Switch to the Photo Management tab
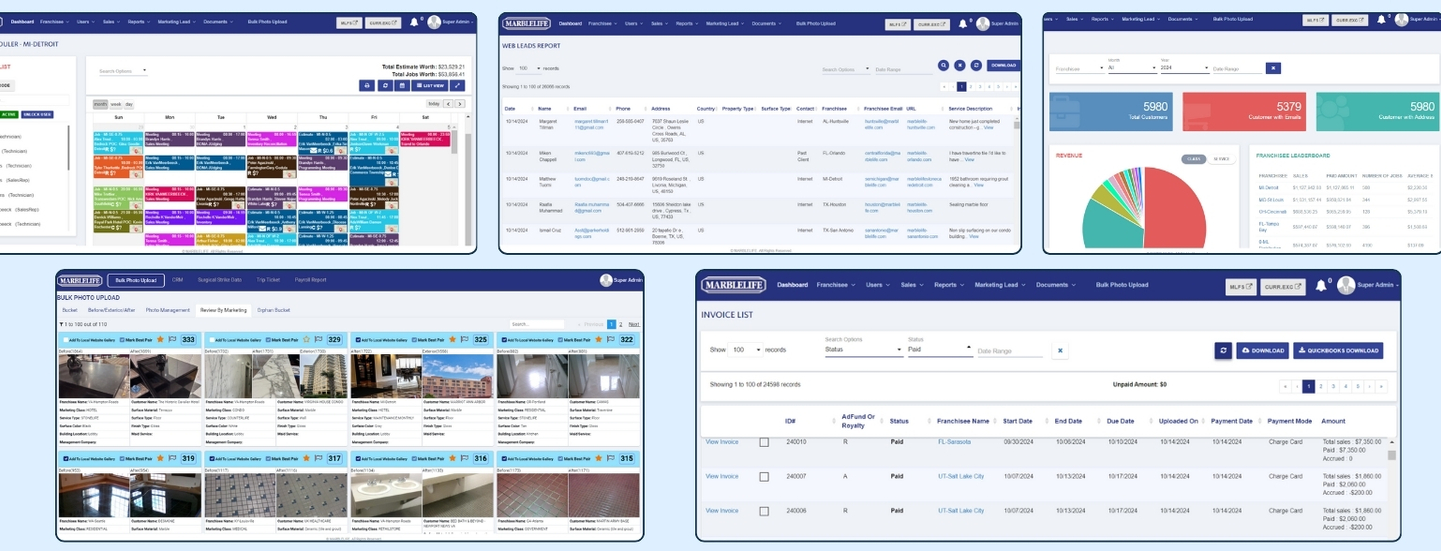 click(168, 310)
